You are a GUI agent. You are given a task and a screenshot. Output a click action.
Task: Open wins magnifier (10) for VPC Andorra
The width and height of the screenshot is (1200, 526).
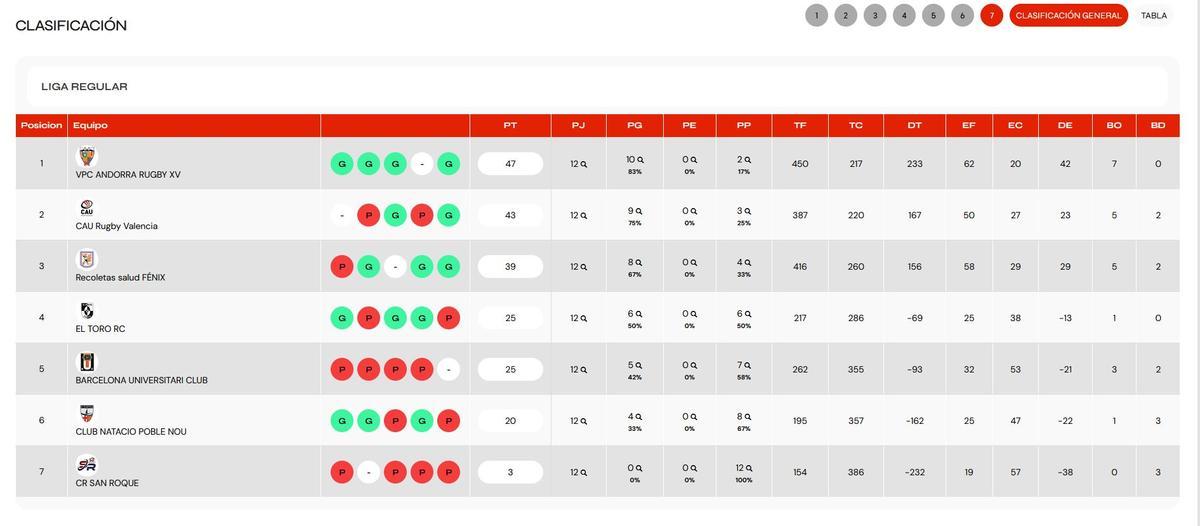tap(641, 159)
